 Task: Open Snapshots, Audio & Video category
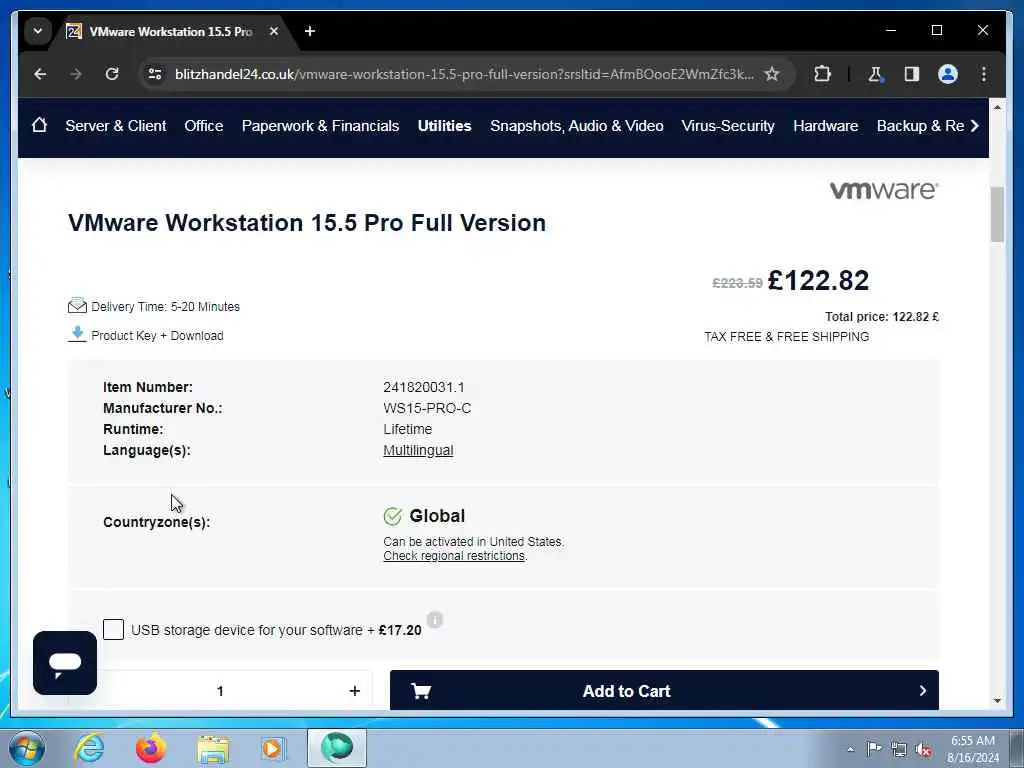(x=577, y=125)
